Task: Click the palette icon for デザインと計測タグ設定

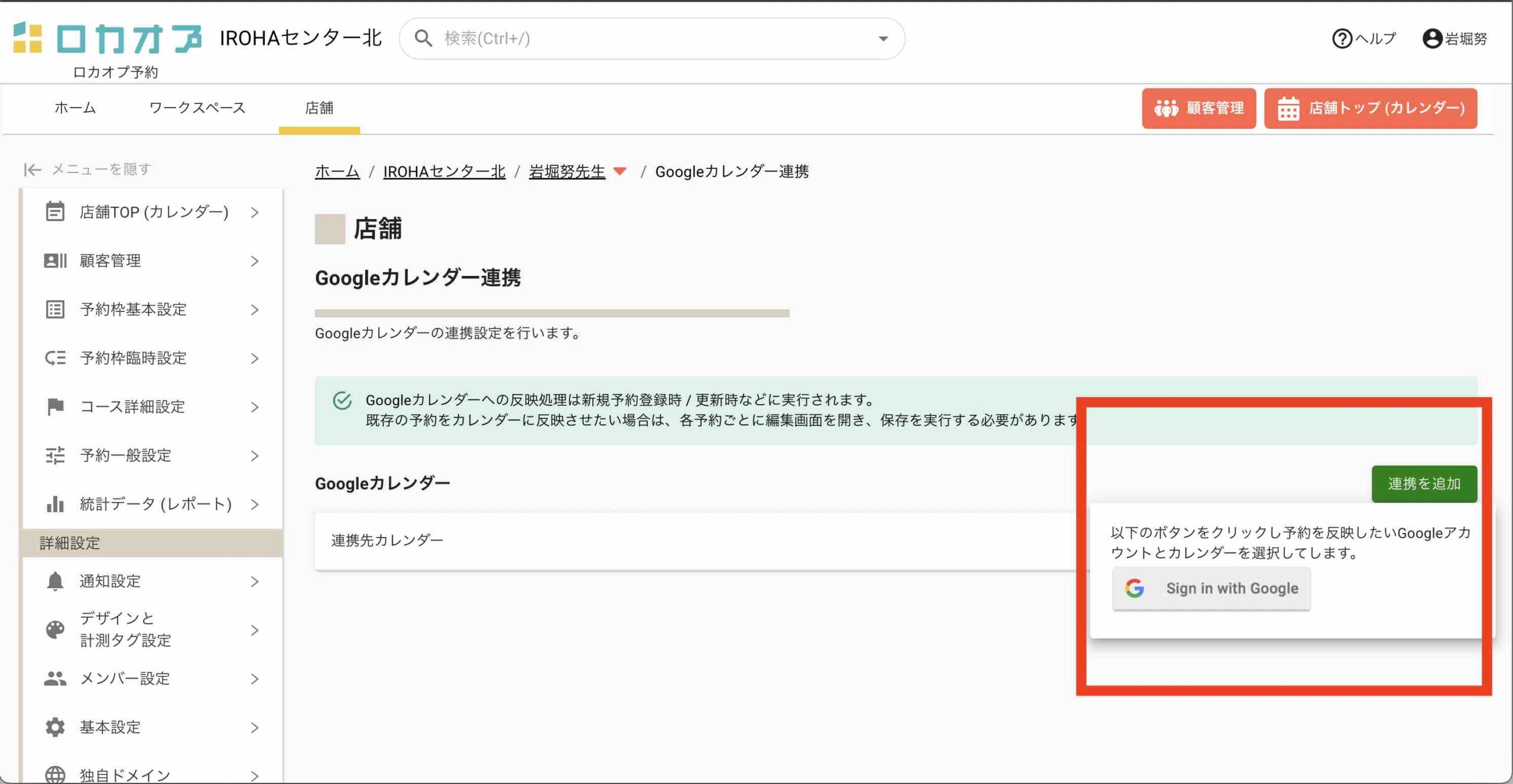Action: pyautogui.click(x=55, y=630)
